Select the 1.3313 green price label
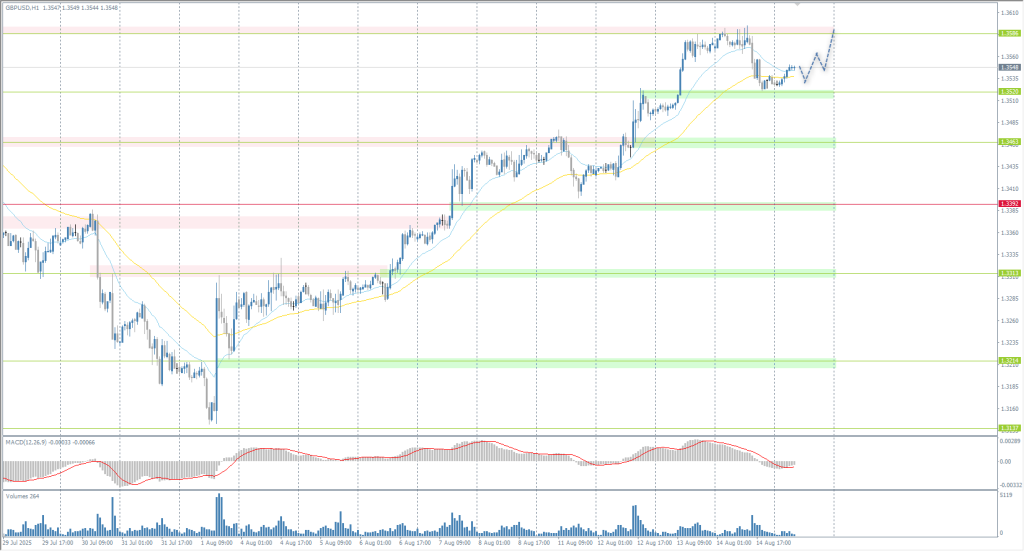Viewport: 1024px width, 551px height. coord(1008,273)
